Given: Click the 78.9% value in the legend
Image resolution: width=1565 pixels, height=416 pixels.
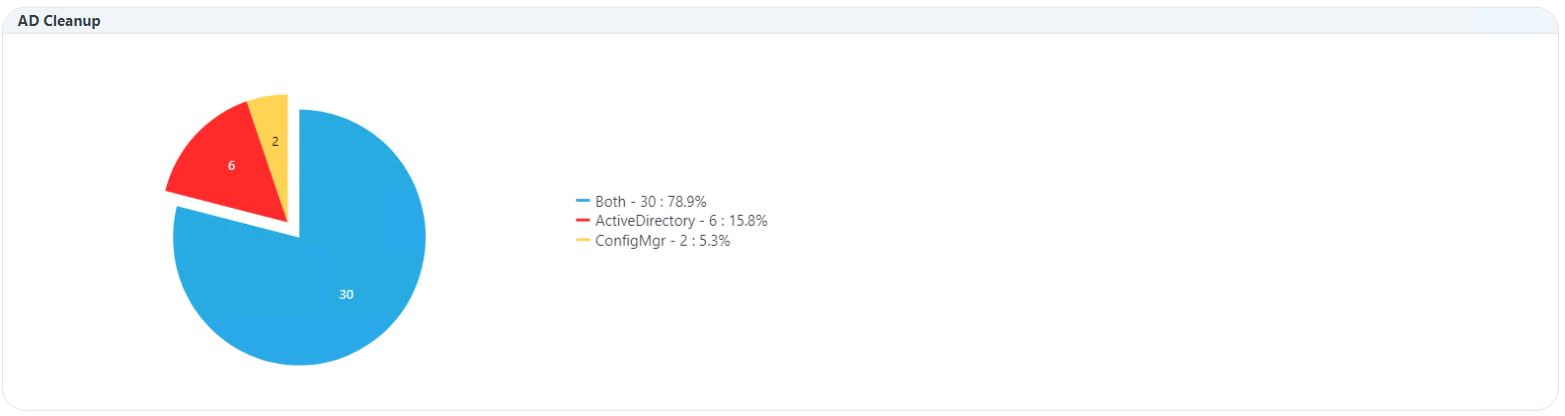Looking at the screenshot, I should click(687, 202).
